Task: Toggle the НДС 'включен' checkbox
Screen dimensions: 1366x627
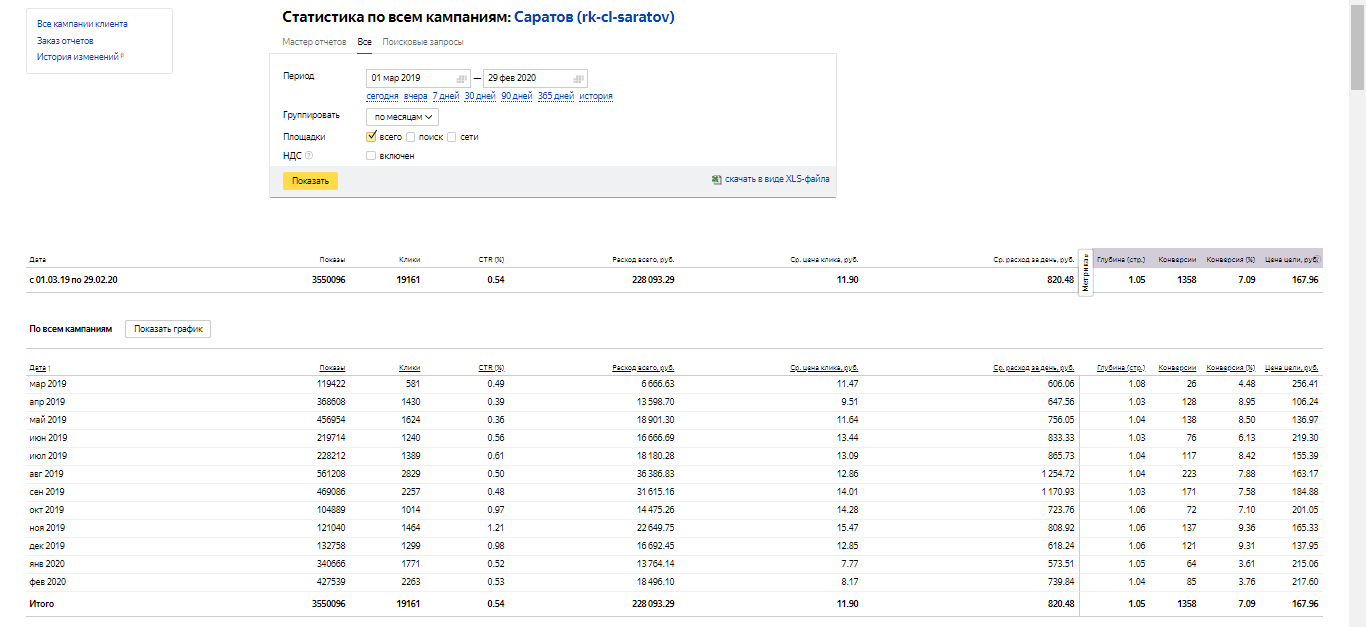Action: tap(371, 156)
